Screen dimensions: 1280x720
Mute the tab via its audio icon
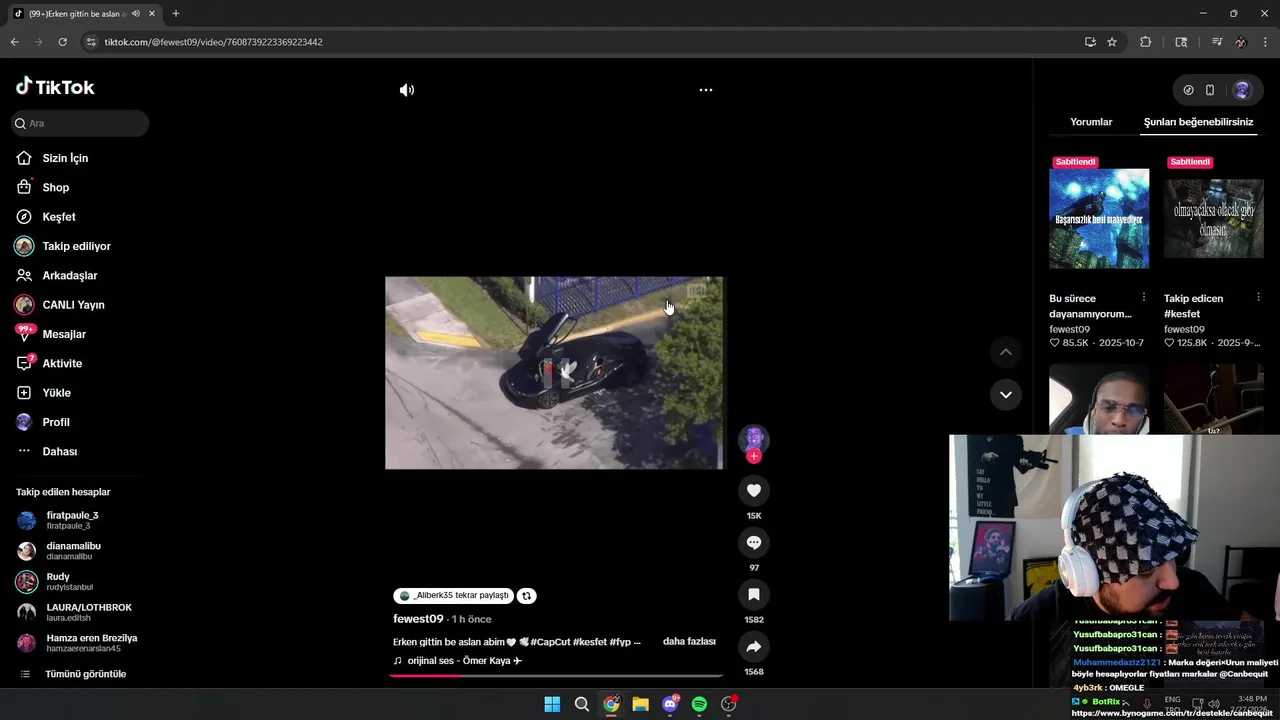[136, 14]
